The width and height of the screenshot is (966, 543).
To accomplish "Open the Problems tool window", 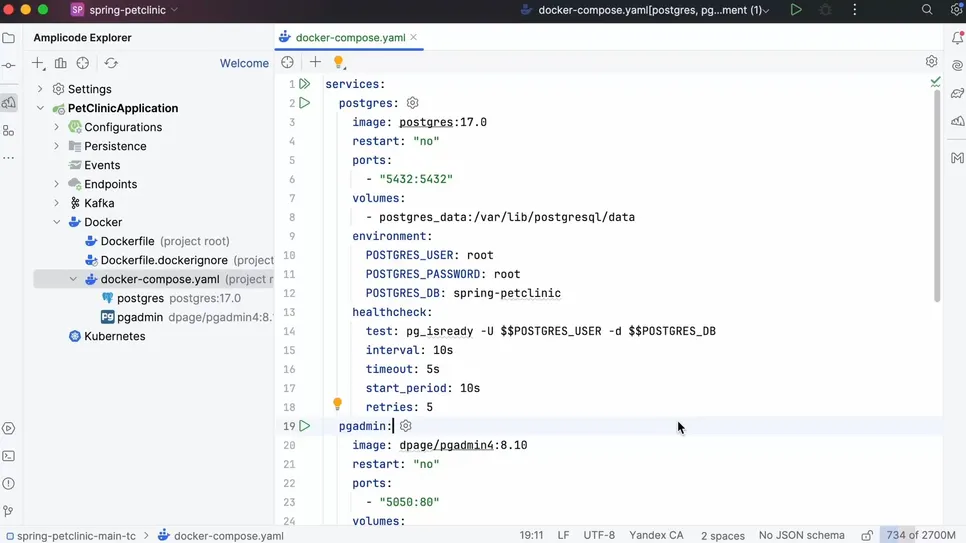I will [x=9, y=484].
